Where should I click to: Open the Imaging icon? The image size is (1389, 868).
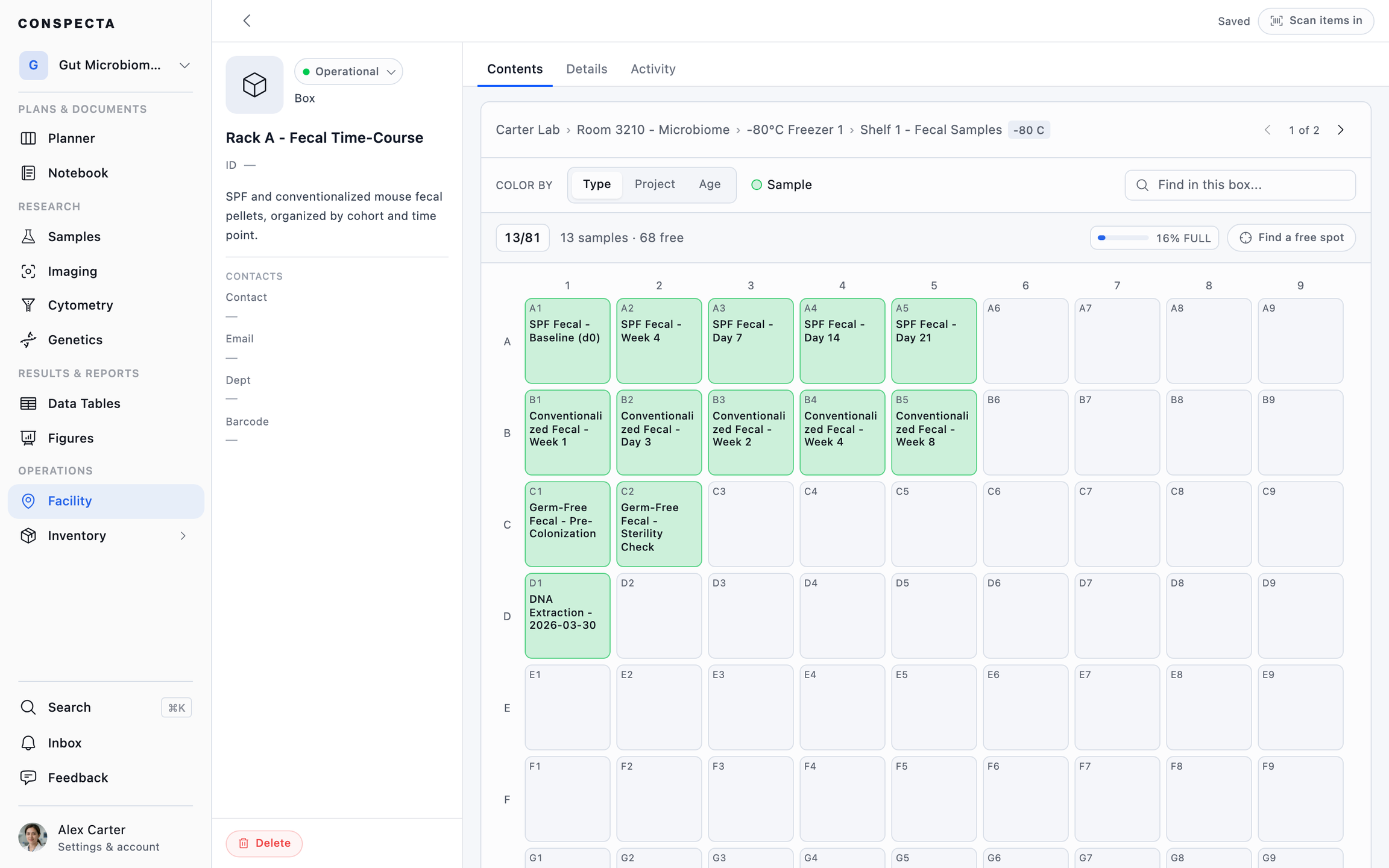point(28,271)
